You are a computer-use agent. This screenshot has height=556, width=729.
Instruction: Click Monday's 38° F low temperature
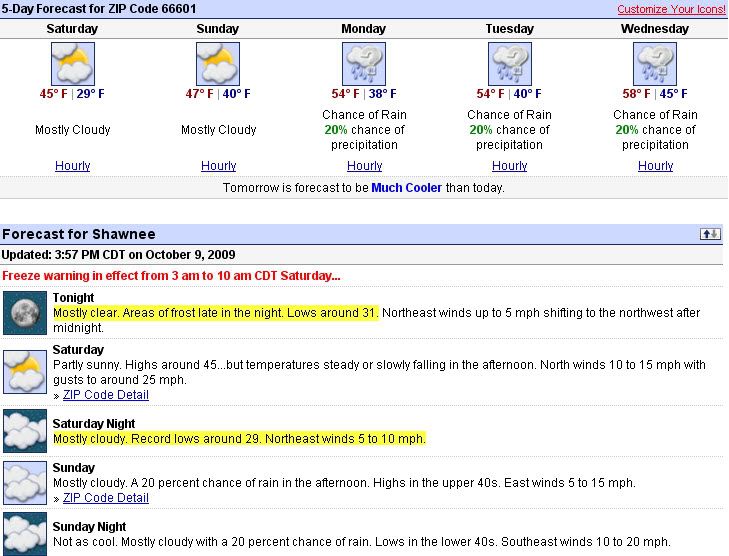pyautogui.click(x=383, y=93)
